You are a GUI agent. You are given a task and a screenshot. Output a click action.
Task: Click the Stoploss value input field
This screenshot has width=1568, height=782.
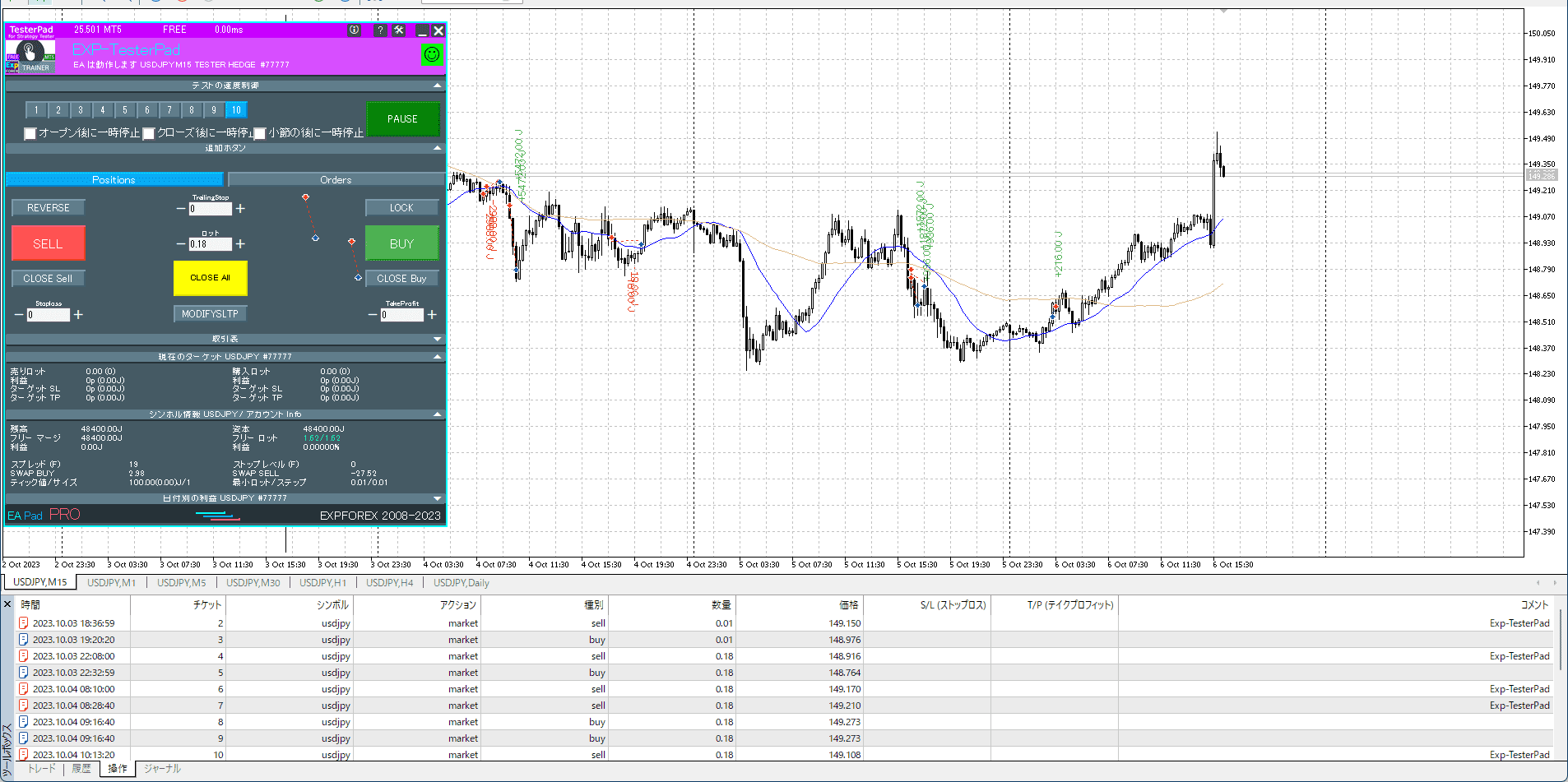coord(48,315)
